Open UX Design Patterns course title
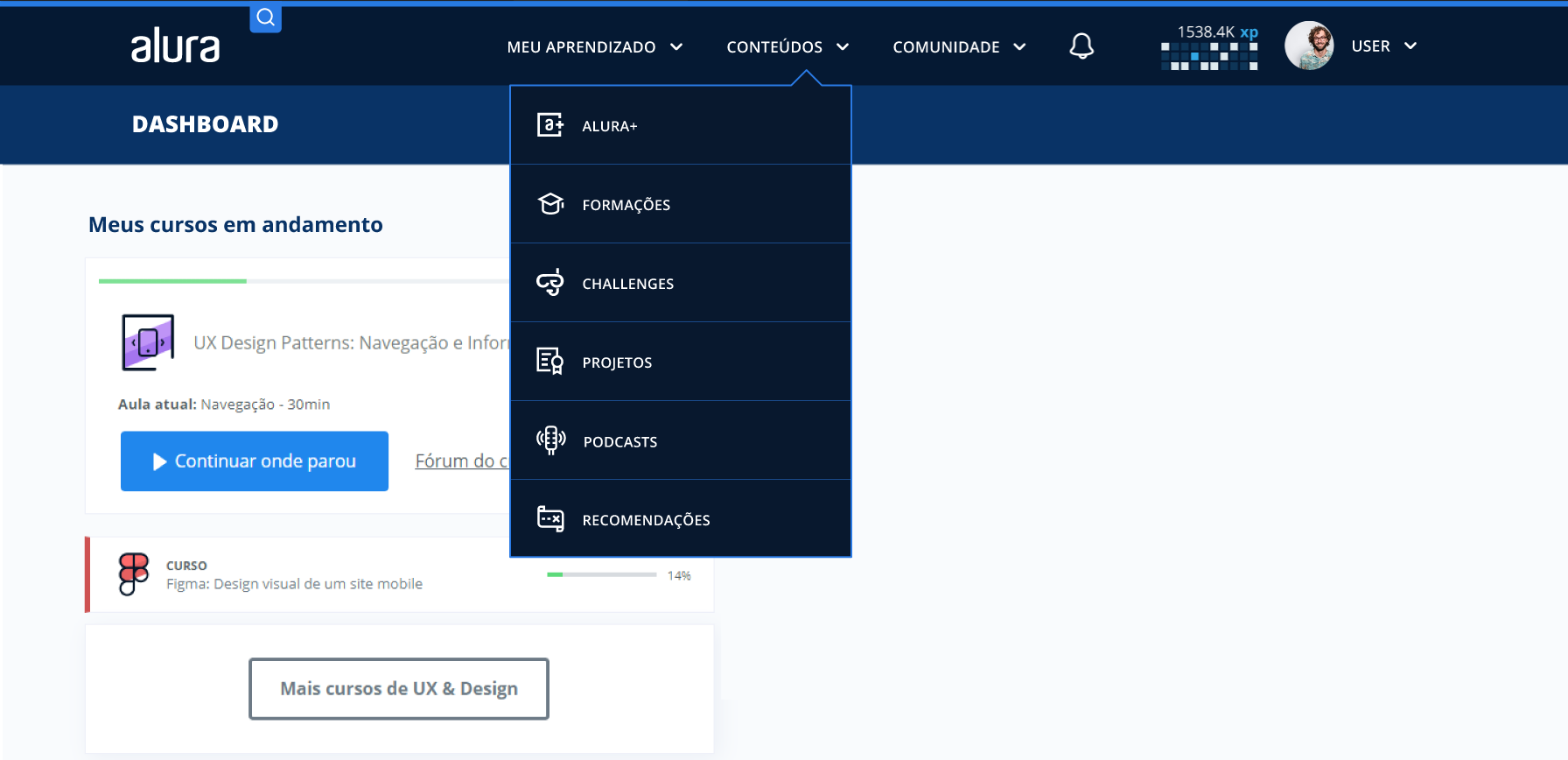 [x=351, y=342]
